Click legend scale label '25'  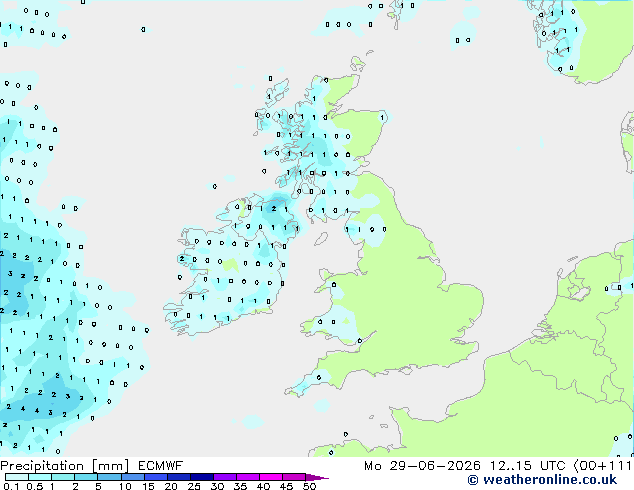click(x=194, y=486)
